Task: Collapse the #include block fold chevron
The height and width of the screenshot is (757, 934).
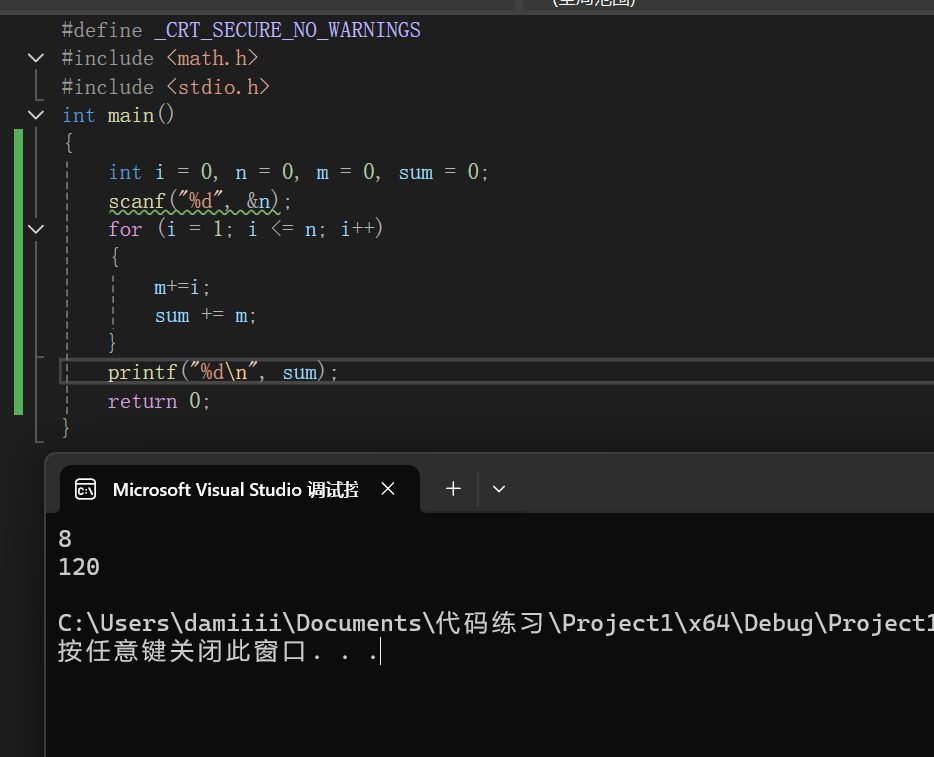Action: 36,58
